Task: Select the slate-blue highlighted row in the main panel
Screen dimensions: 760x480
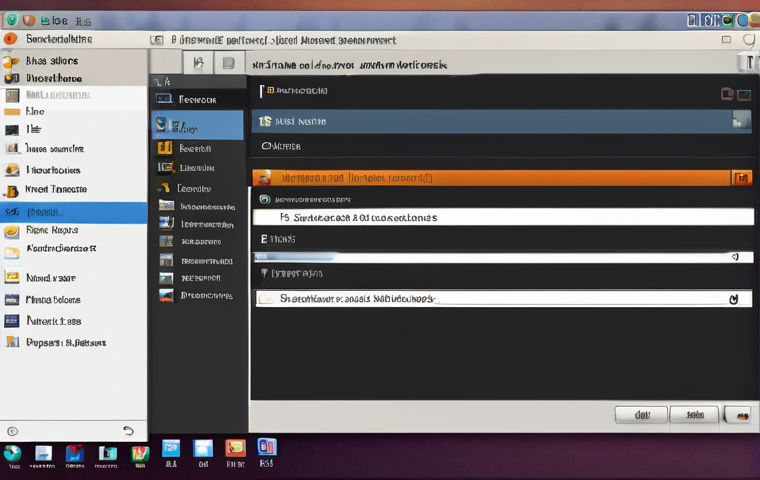Action: pyautogui.click(x=502, y=121)
